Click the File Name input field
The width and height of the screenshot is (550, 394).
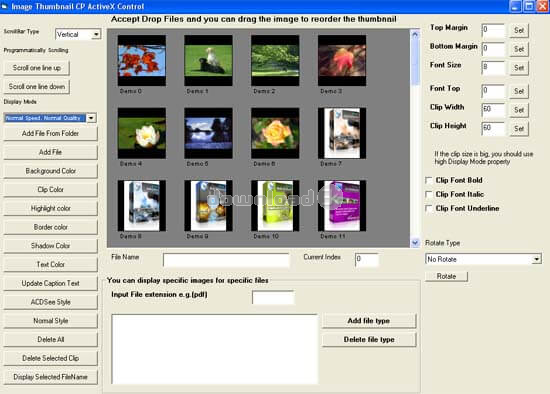pos(226,260)
